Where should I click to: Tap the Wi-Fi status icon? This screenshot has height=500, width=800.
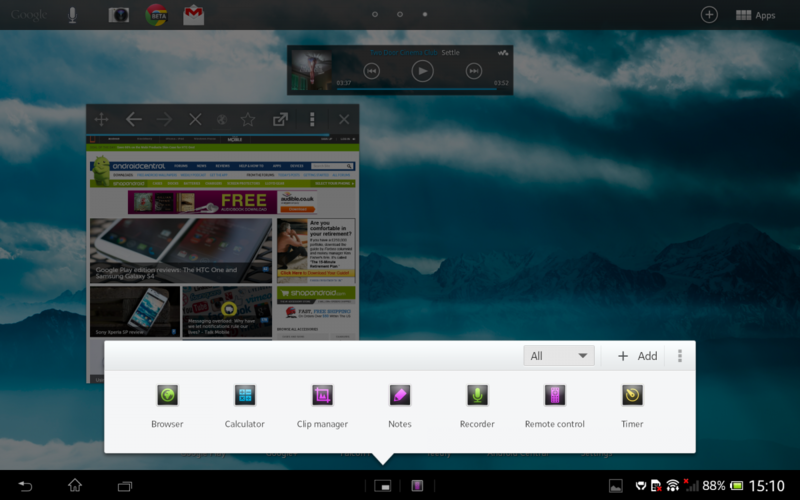pos(673,486)
